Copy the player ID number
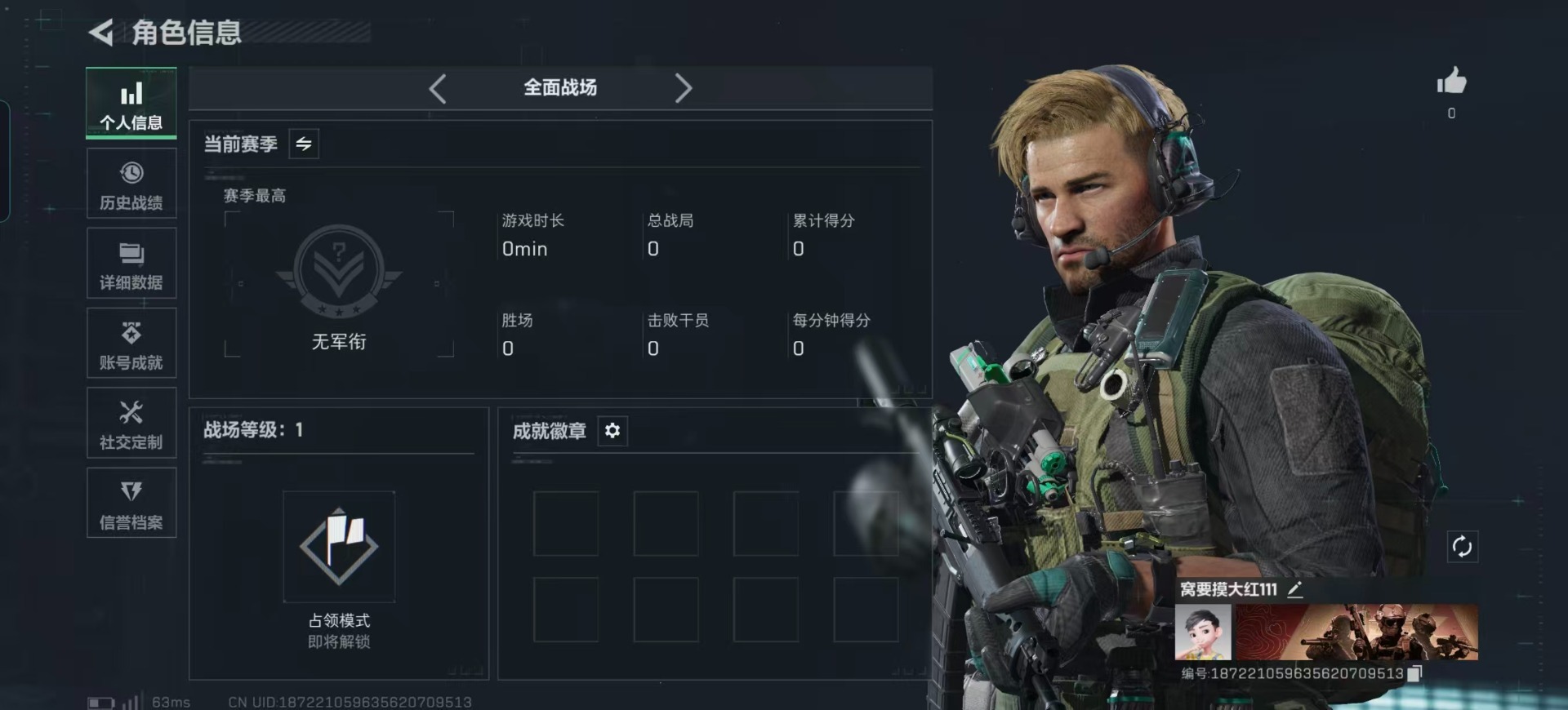Viewport: 1568px width, 710px height. 1415,673
